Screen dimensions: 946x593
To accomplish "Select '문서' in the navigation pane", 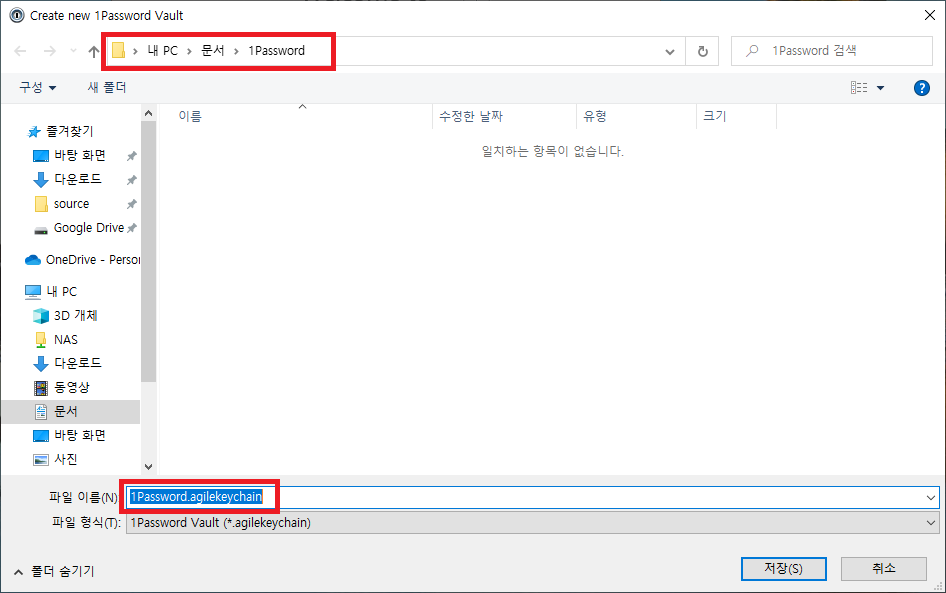I will (x=66, y=411).
